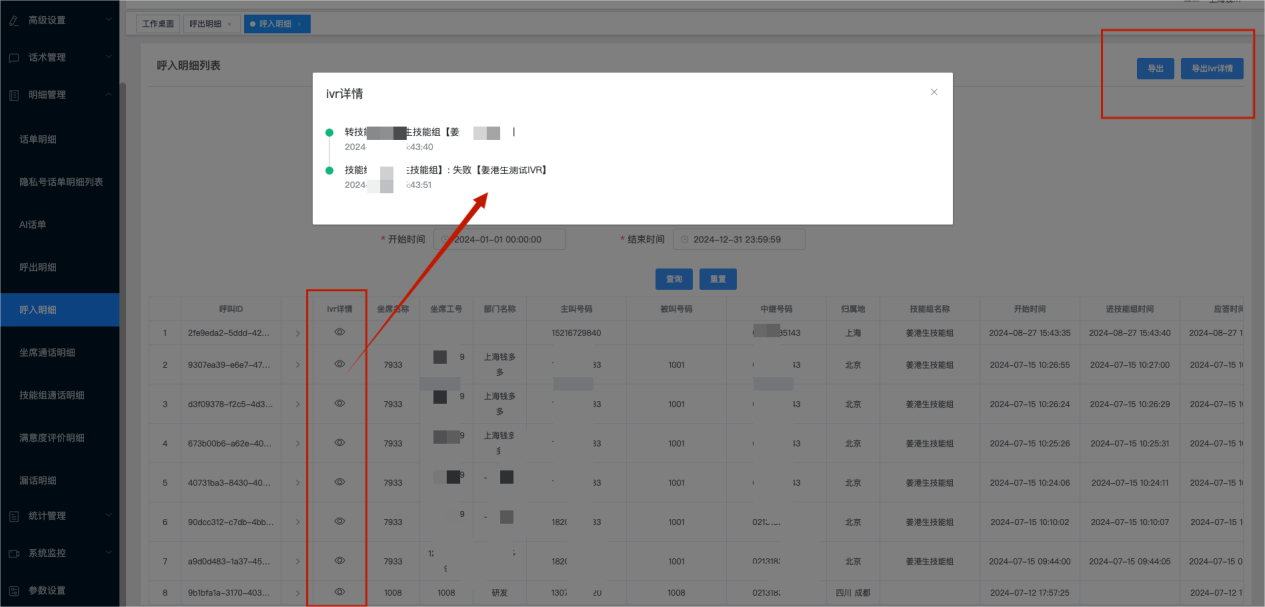Expand row 673b00b6 with its chevron
This screenshot has width=1265, height=607.
(297, 443)
